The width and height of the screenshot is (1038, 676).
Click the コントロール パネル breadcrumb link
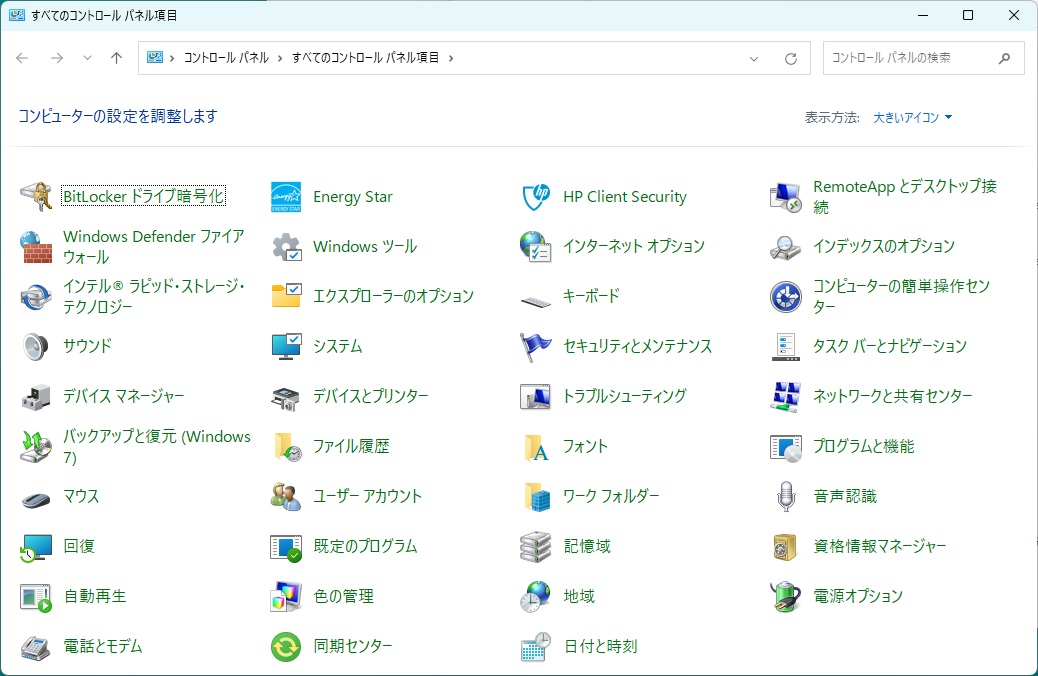coord(226,58)
